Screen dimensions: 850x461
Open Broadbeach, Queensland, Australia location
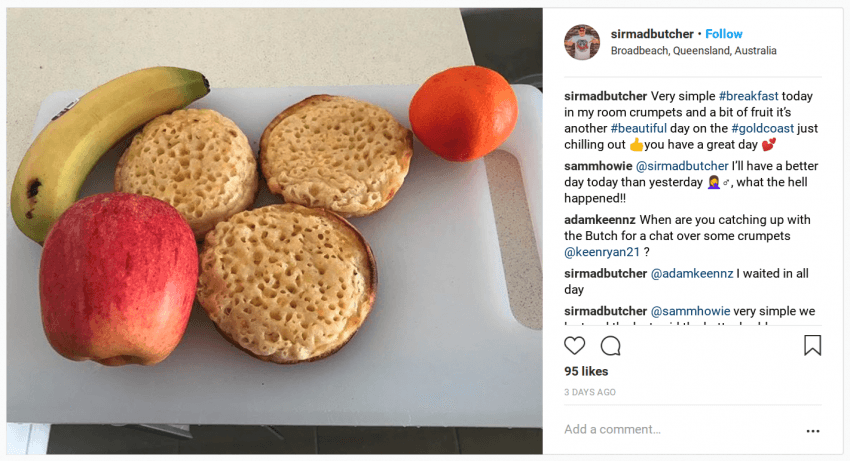click(x=693, y=50)
